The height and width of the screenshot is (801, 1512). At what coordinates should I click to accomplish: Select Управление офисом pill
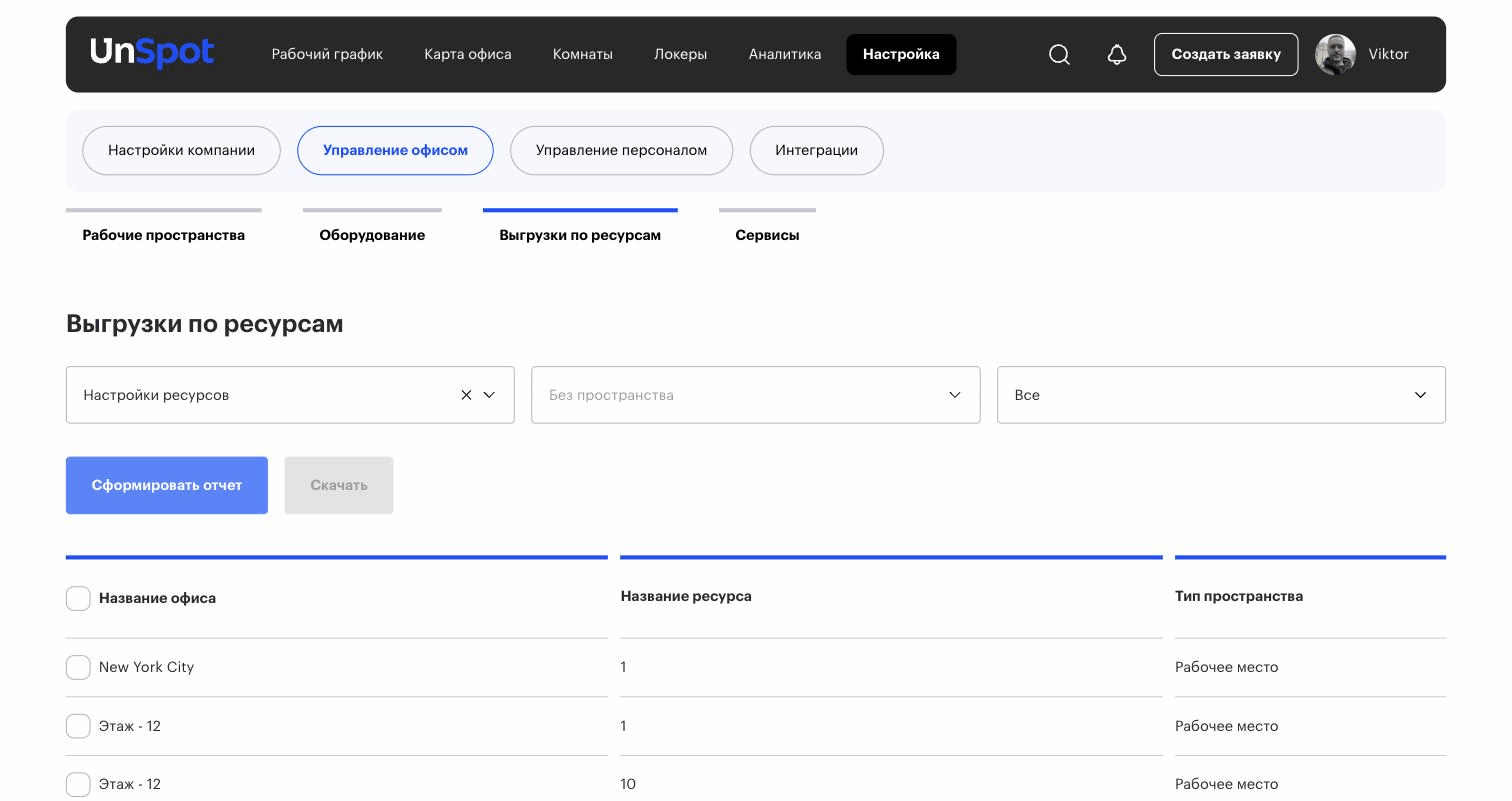(x=395, y=150)
